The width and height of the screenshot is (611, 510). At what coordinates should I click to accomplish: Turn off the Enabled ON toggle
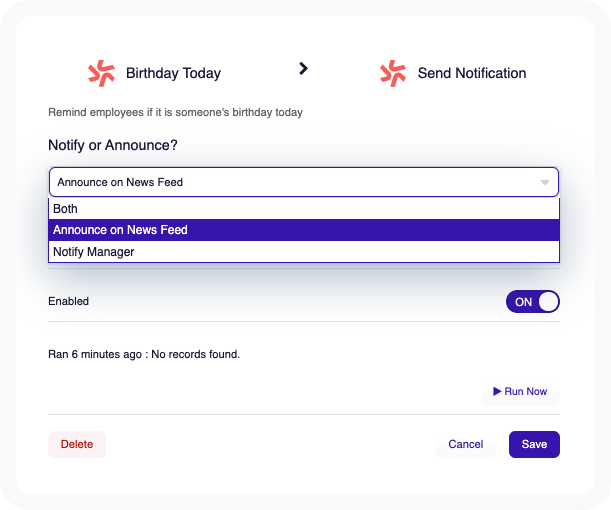533,302
